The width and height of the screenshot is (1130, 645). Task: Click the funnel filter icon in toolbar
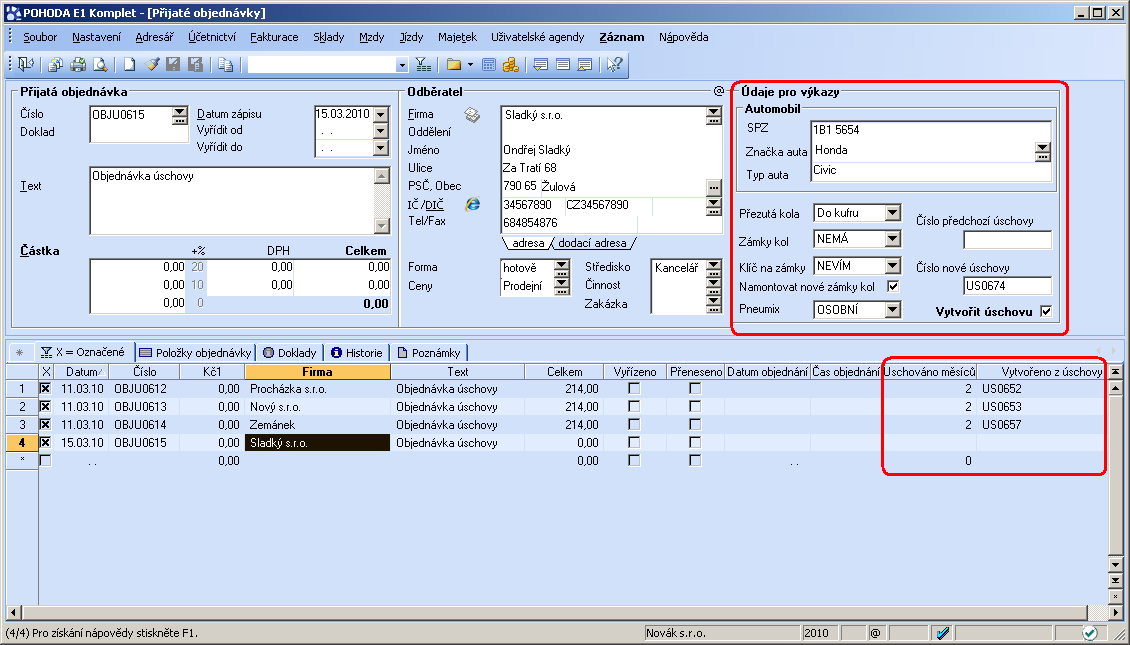pos(423,65)
